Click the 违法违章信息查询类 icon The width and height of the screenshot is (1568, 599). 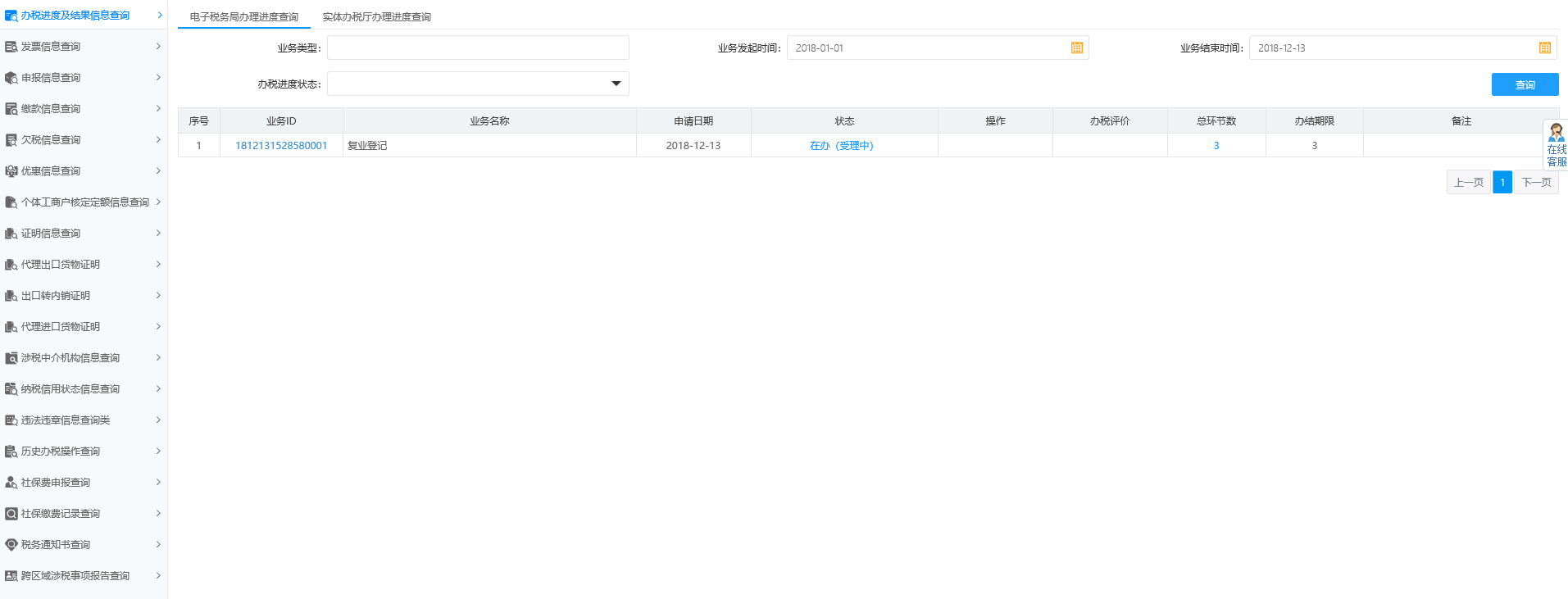coord(11,420)
